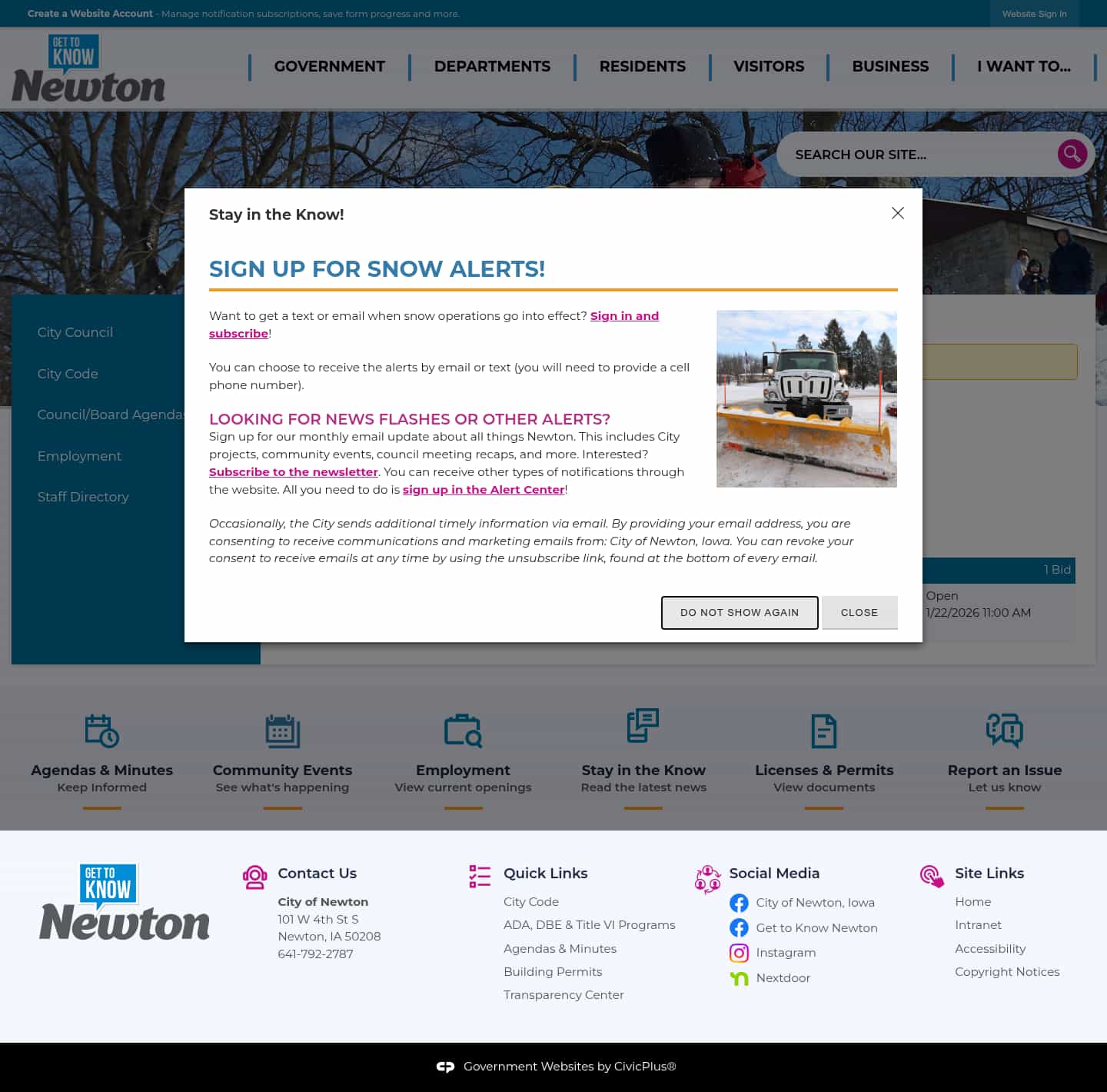This screenshot has width=1107, height=1092.
Task: Open the City of Newton Facebook page icon
Action: [739, 903]
